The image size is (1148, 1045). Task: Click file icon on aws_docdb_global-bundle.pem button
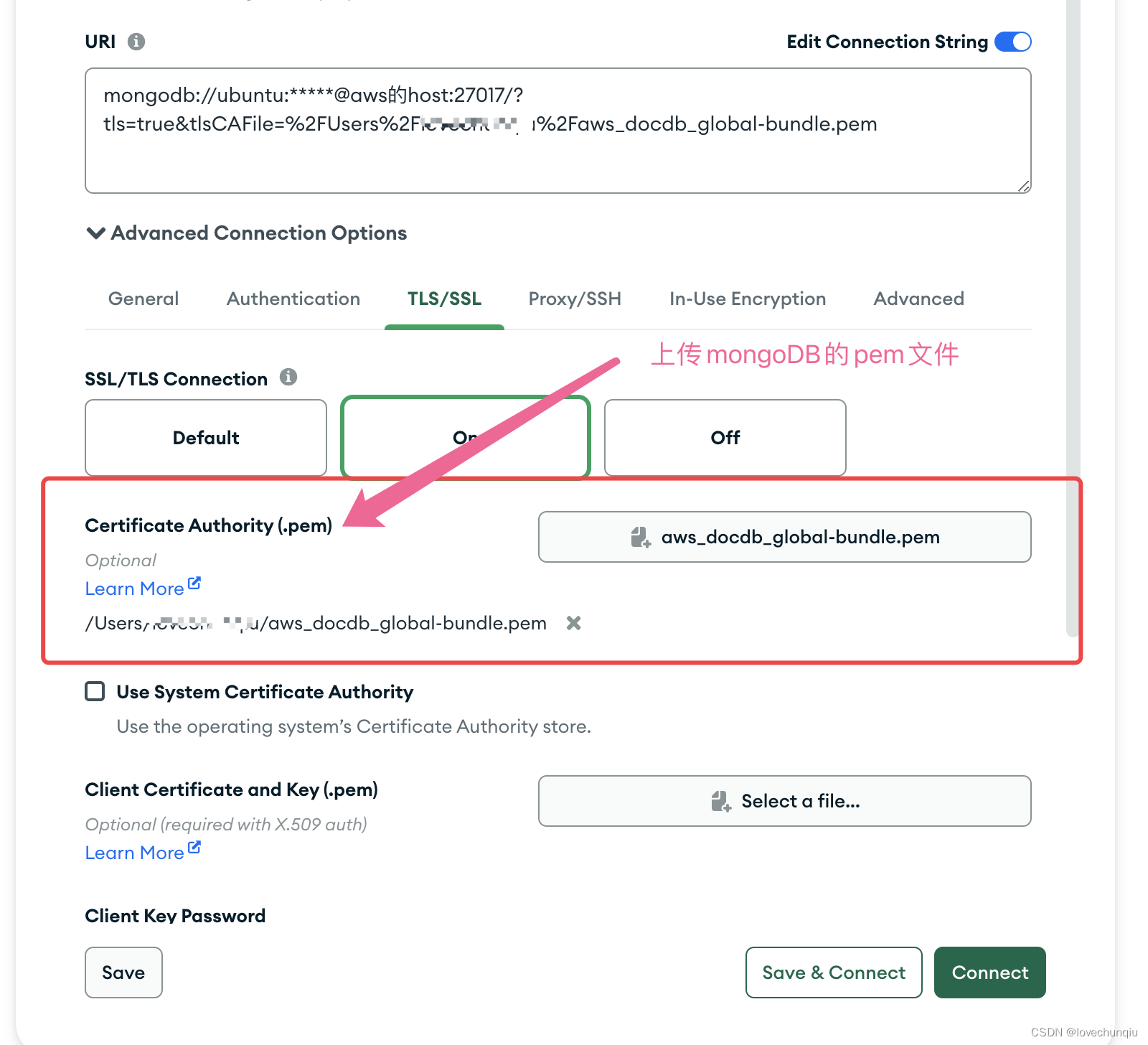(639, 536)
